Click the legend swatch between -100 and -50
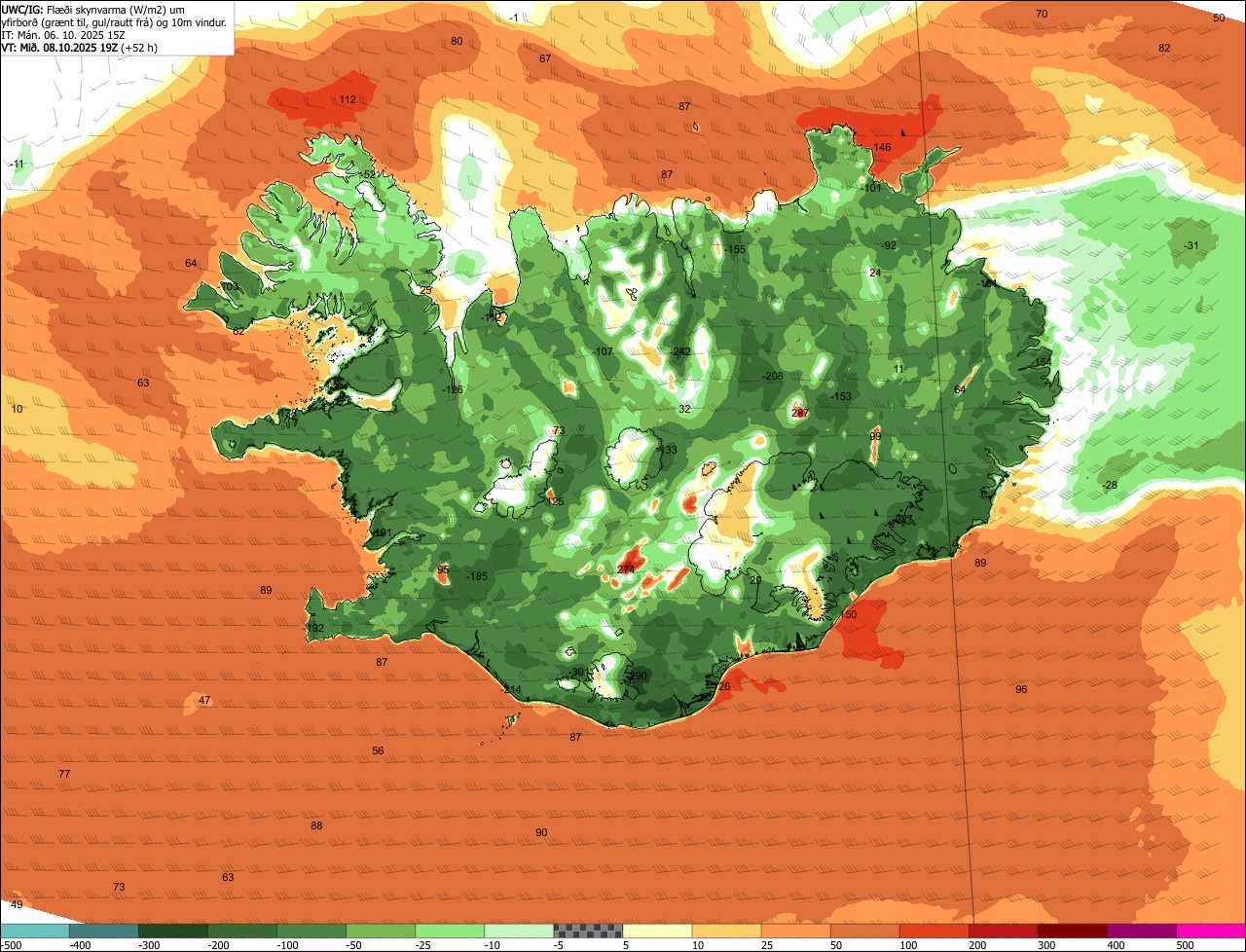 311,931
